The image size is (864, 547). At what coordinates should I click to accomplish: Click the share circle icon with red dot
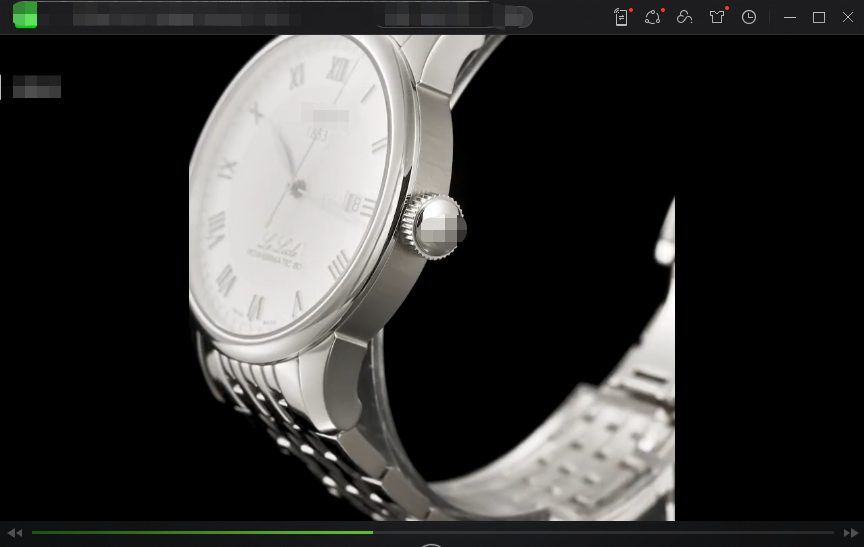(652, 17)
